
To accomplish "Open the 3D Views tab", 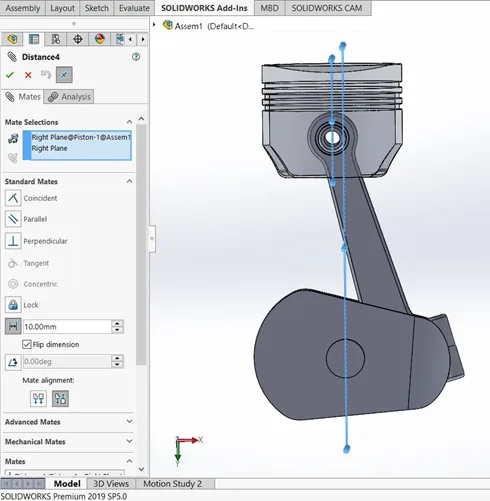I will [x=111, y=484].
